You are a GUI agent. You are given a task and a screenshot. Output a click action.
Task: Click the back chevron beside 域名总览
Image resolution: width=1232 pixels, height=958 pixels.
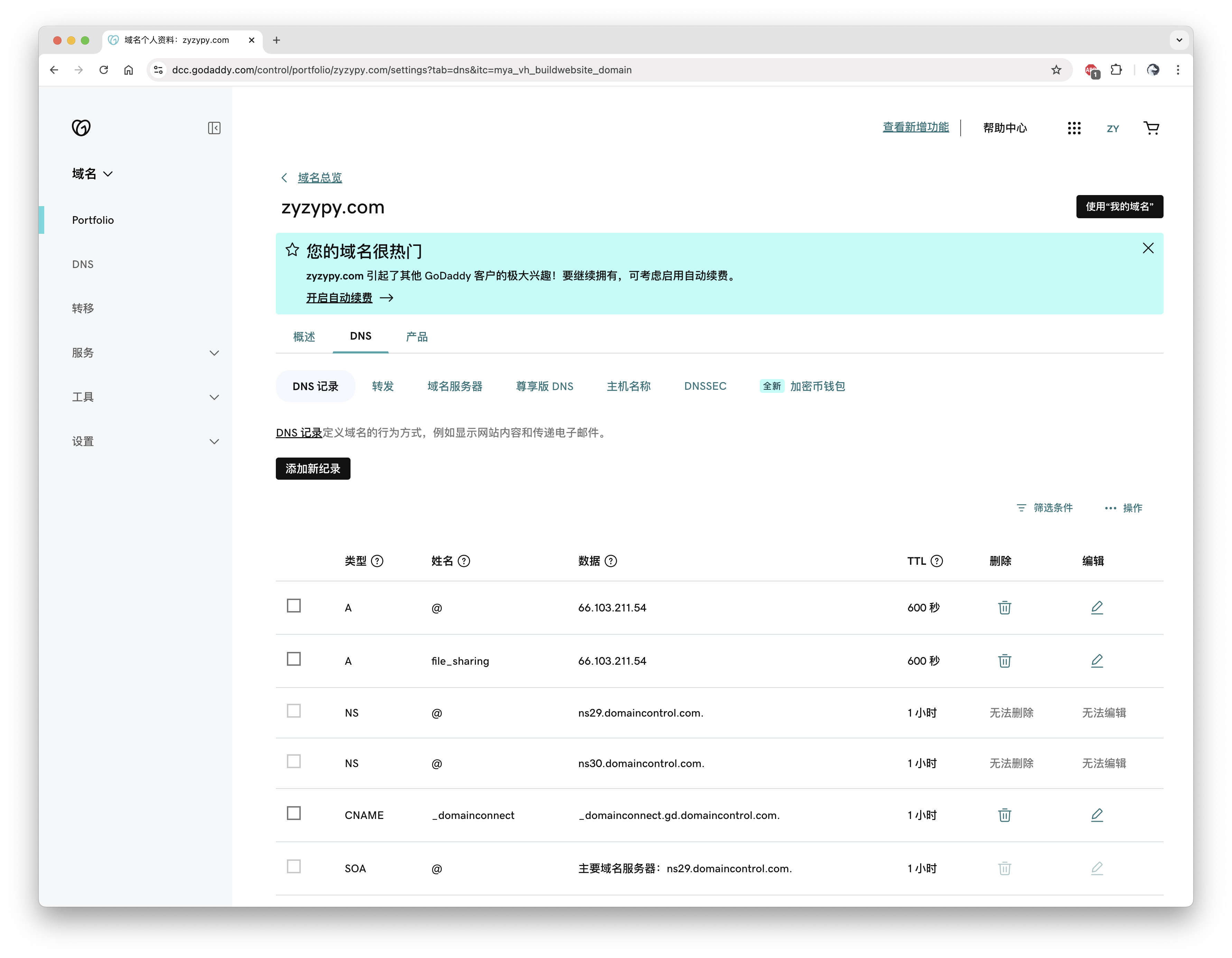coord(284,178)
